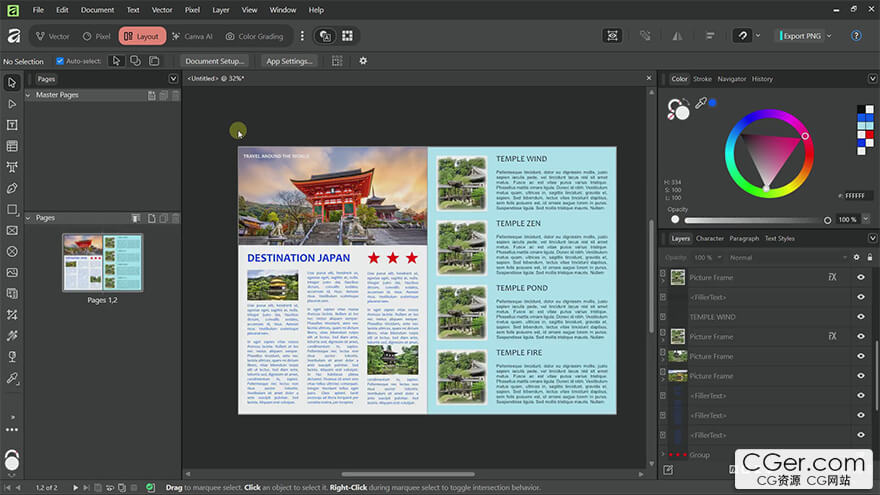Collapse the Master Pages section
This screenshot has width=880, height=495.
click(x=28, y=95)
